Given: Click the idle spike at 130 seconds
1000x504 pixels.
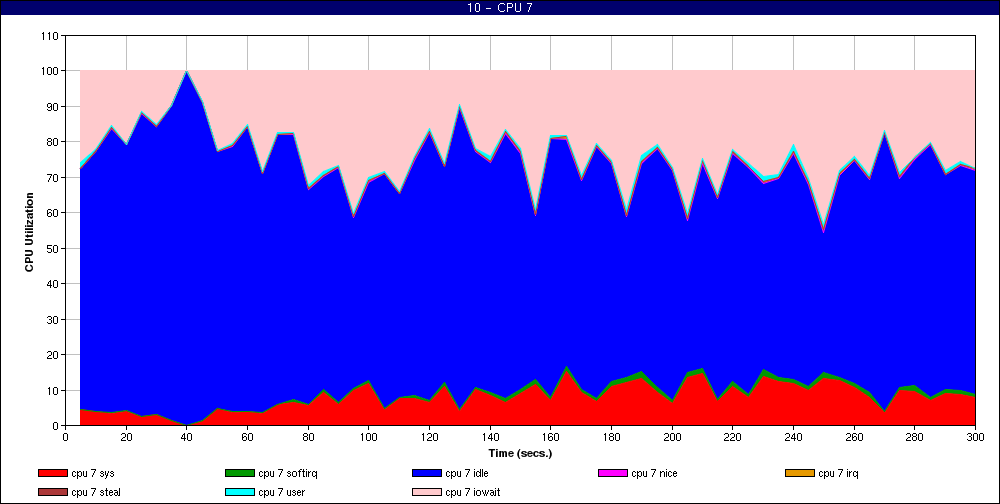Looking at the screenshot, I should coord(459,106).
